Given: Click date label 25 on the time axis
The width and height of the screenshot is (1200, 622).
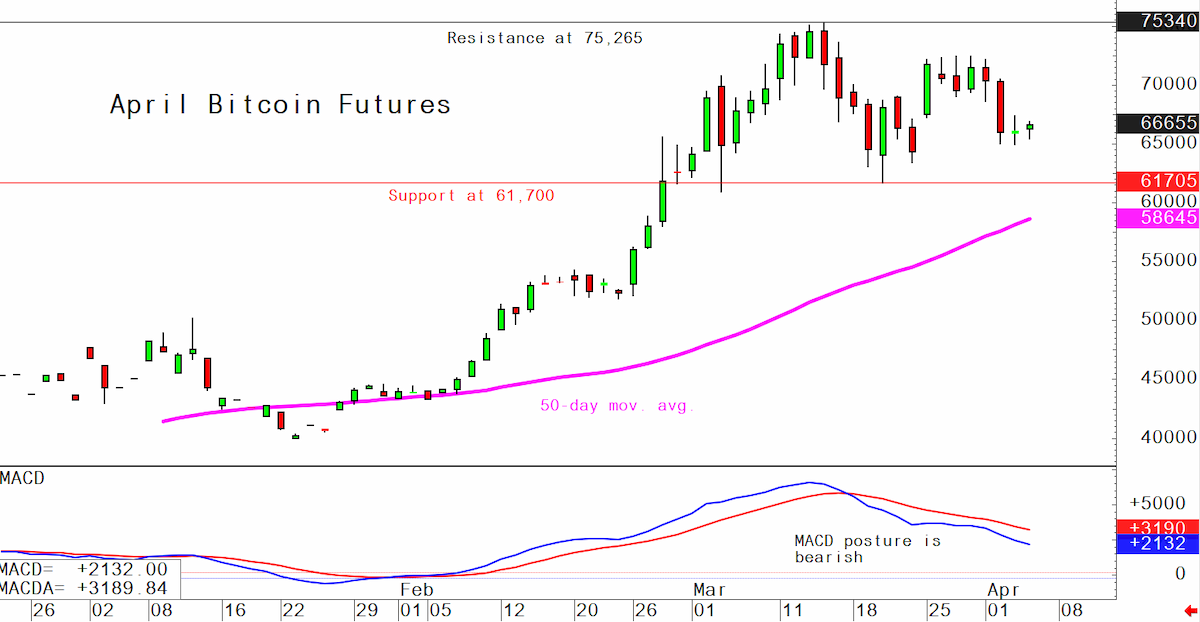Looking at the screenshot, I should point(940,609).
